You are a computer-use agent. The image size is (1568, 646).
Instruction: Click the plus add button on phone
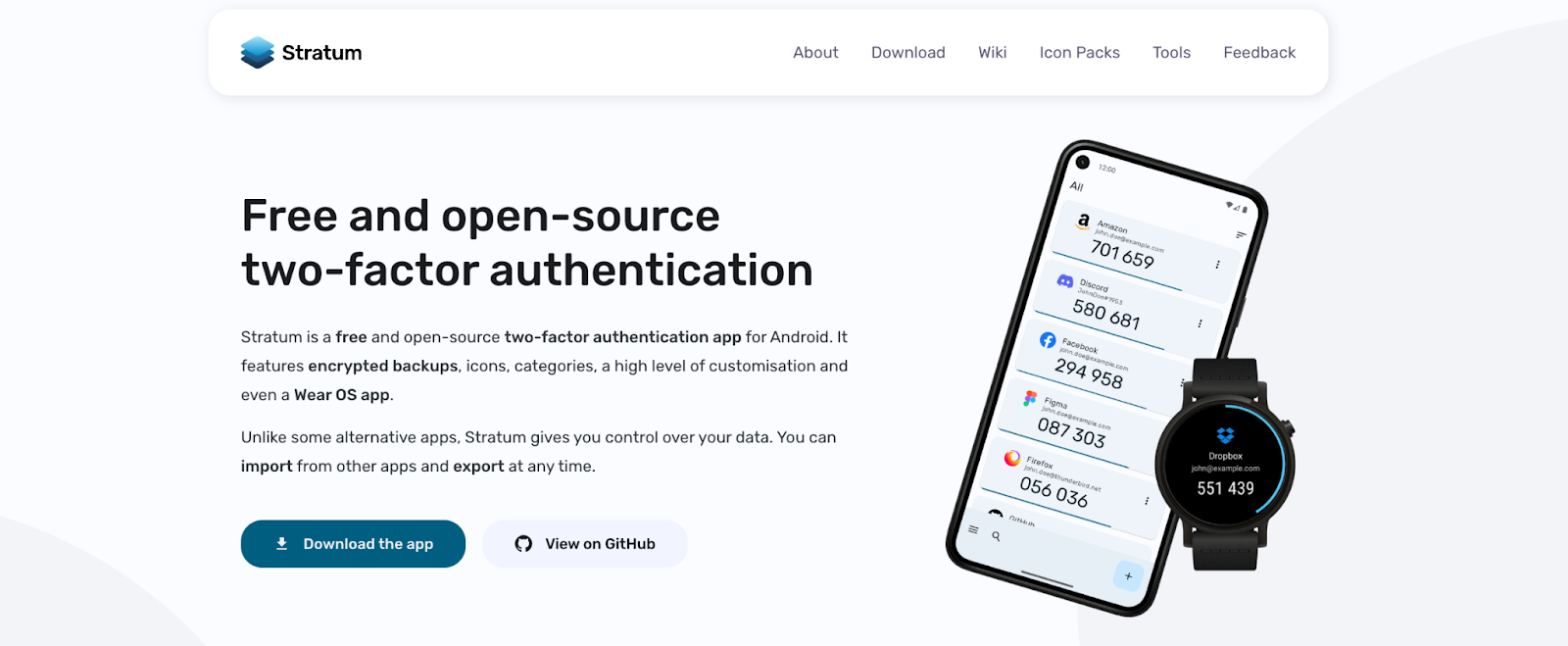(x=1128, y=575)
